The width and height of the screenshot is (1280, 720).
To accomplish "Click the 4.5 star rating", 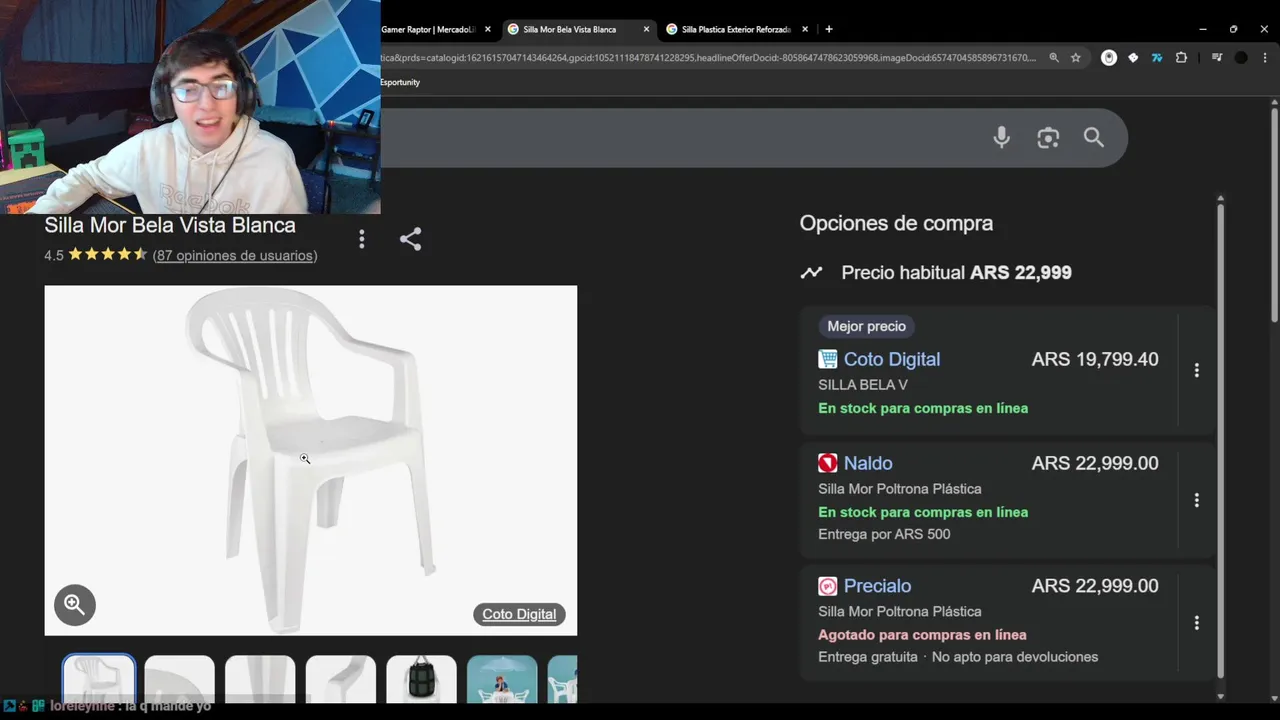I will tap(96, 255).
